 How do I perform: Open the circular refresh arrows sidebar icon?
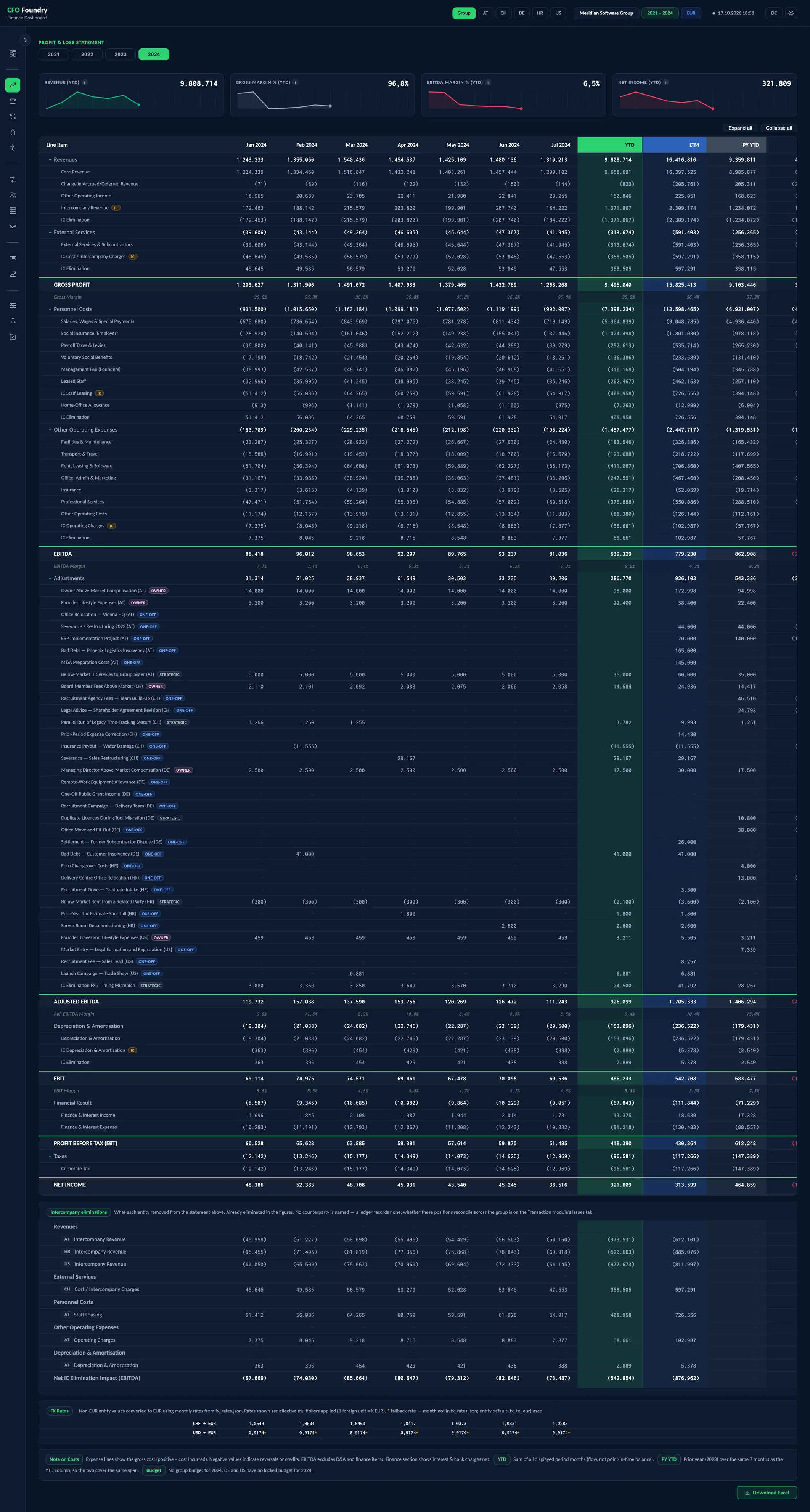tap(12, 116)
